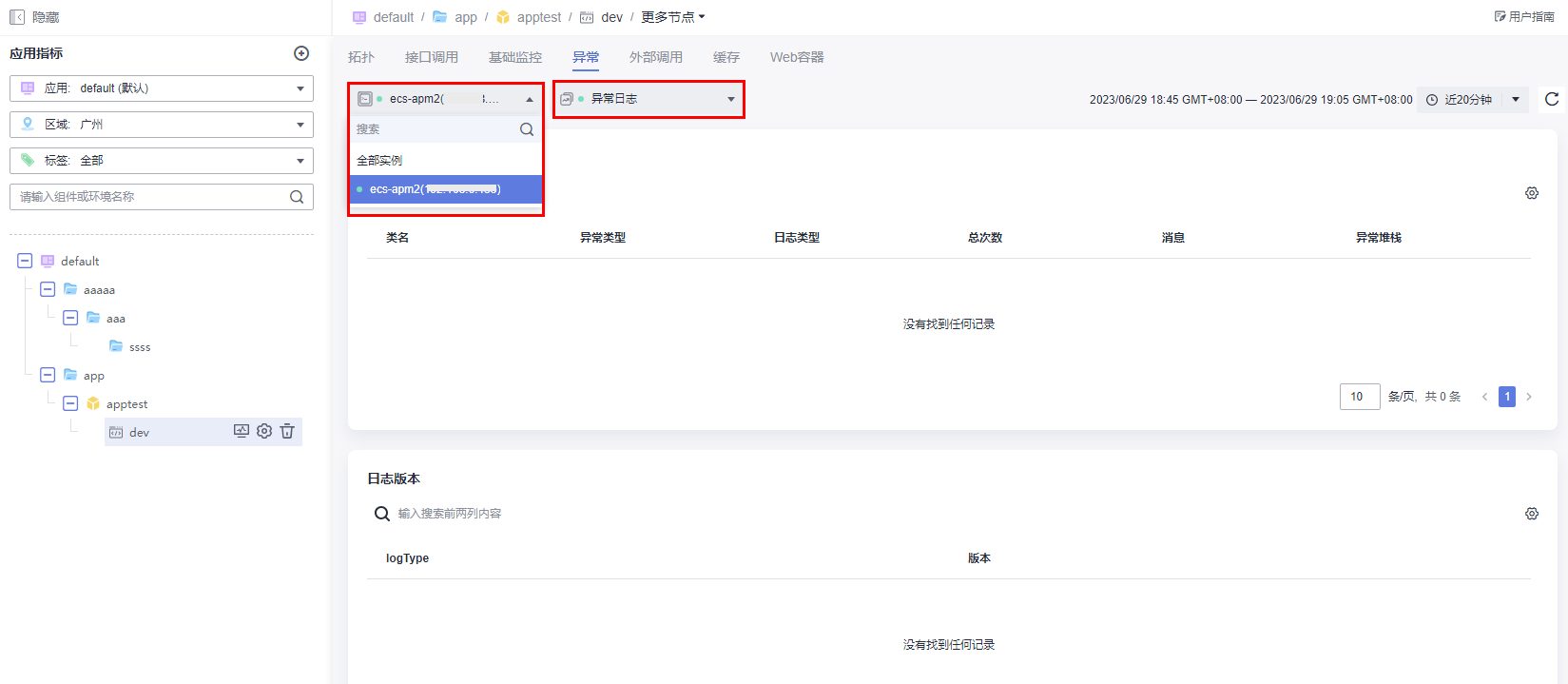The image size is (1568, 684).
Task: Click the refresh icon beside time range
Action: (1552, 99)
